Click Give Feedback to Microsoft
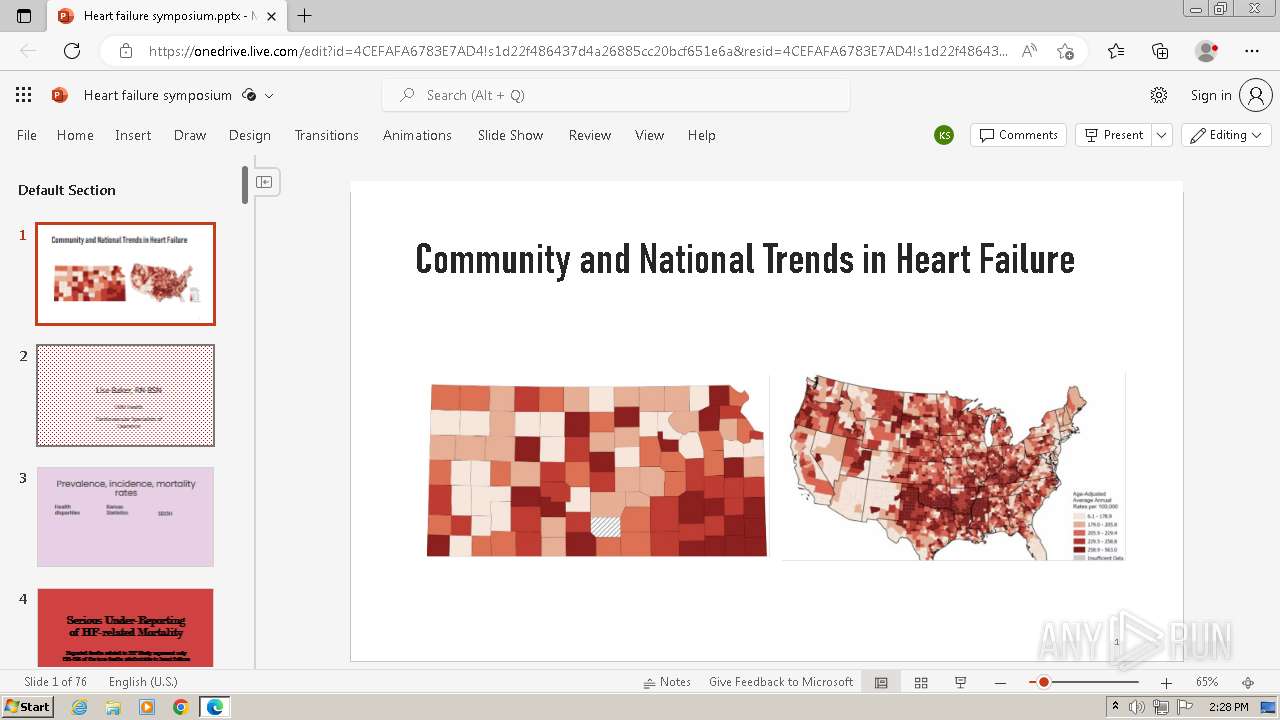This screenshot has width=1280, height=720. click(x=781, y=682)
